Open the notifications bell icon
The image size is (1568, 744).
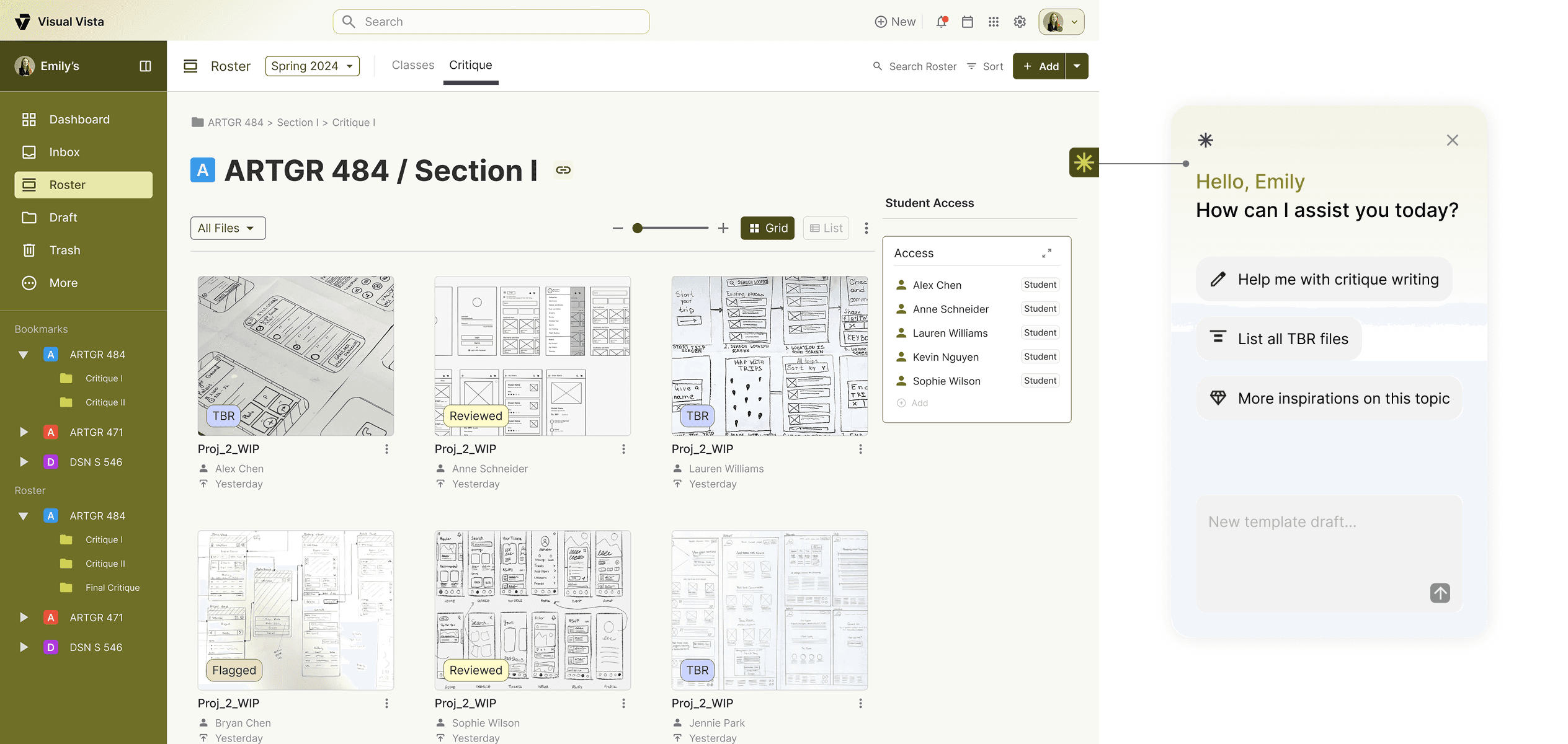pyautogui.click(x=941, y=22)
